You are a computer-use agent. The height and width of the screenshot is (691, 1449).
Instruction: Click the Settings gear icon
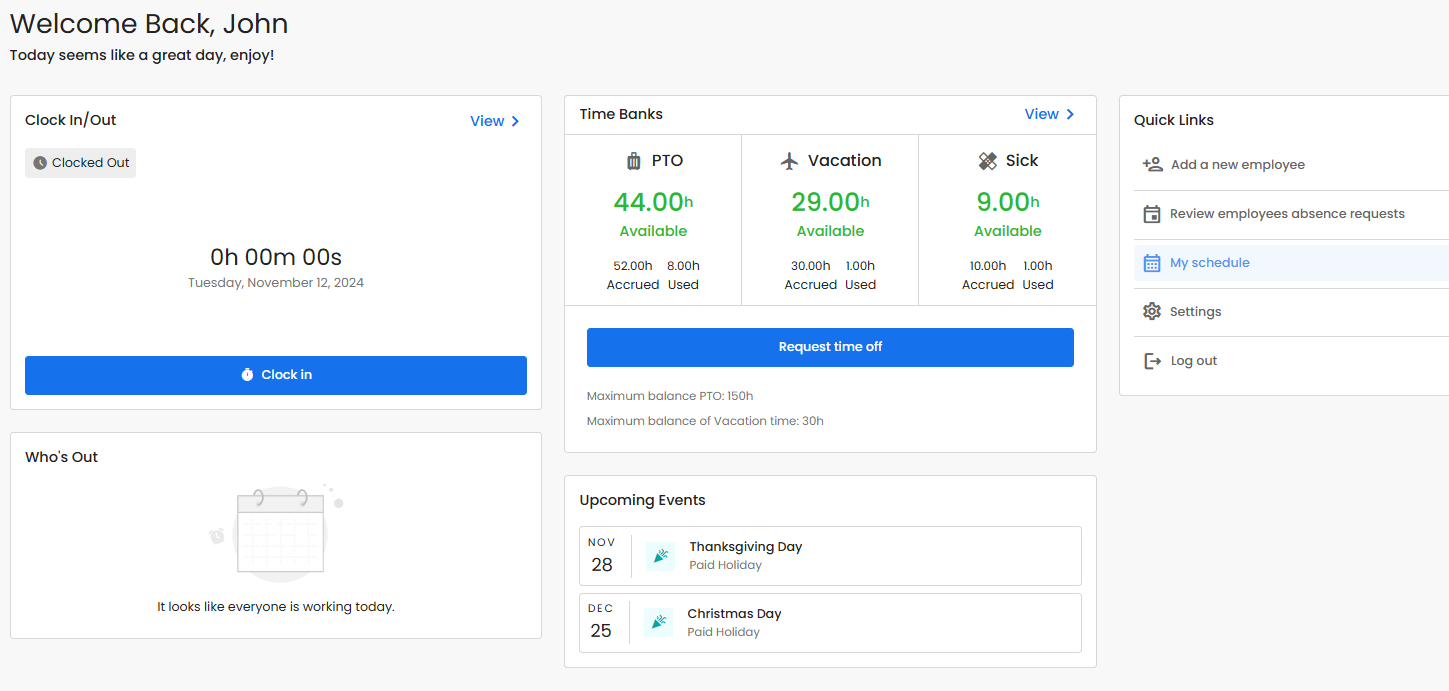[x=1152, y=312]
